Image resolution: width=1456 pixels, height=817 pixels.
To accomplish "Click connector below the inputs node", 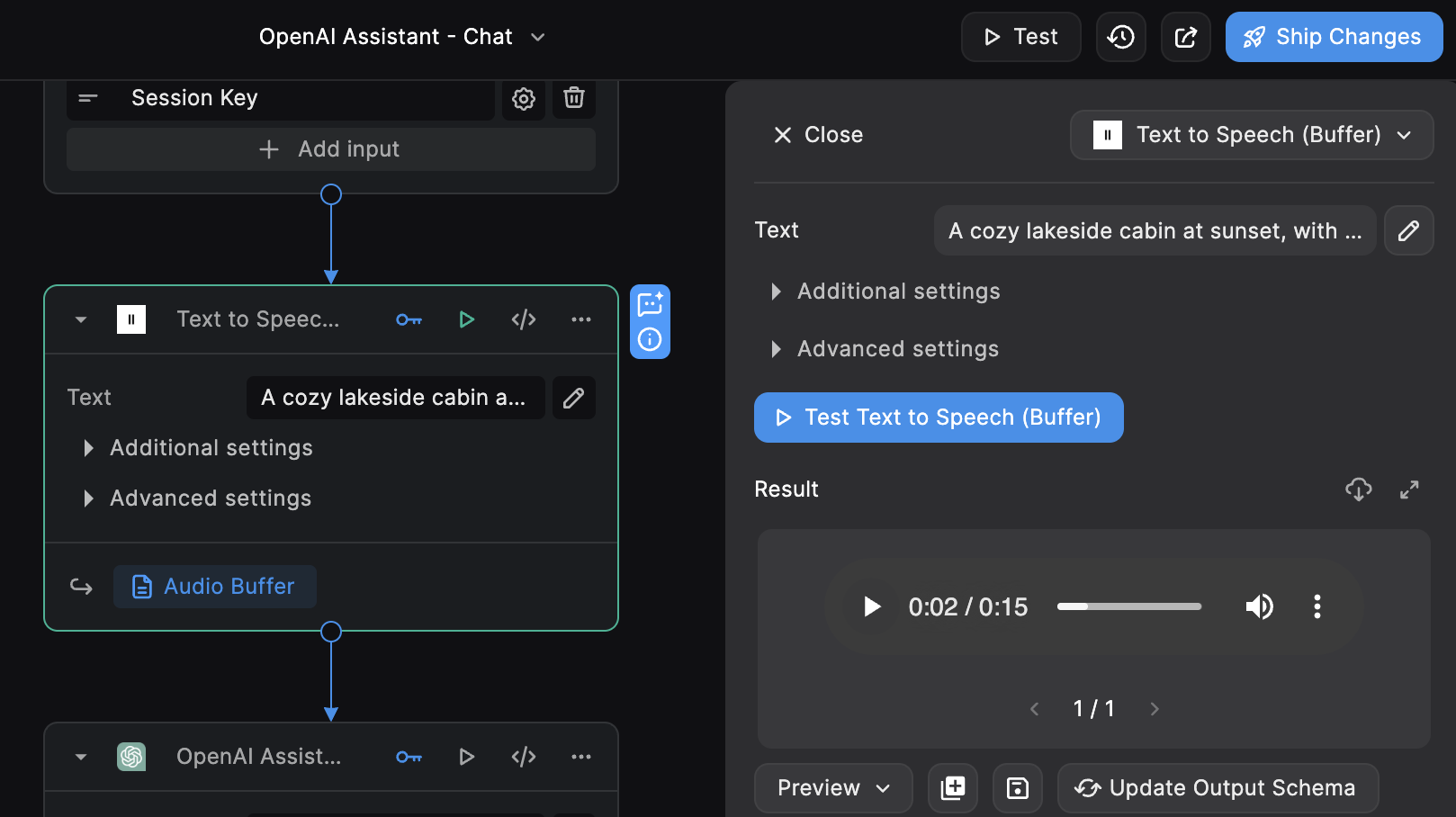I will (331, 194).
